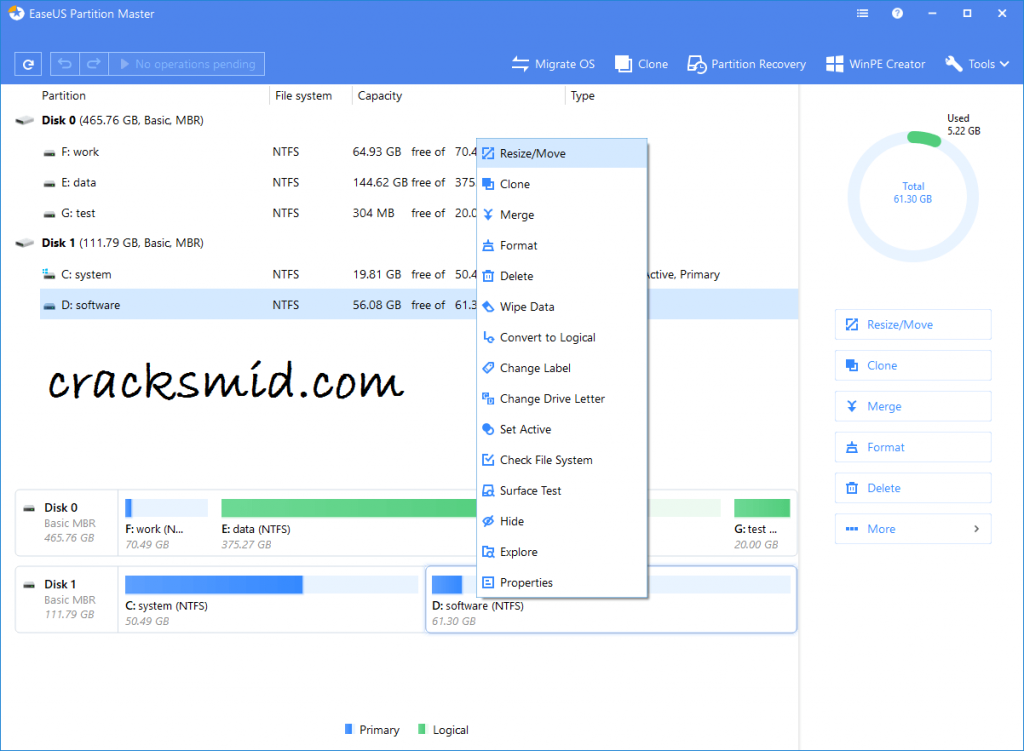Image resolution: width=1024 pixels, height=751 pixels.
Task: Click the Type column header
Action: 583,96
